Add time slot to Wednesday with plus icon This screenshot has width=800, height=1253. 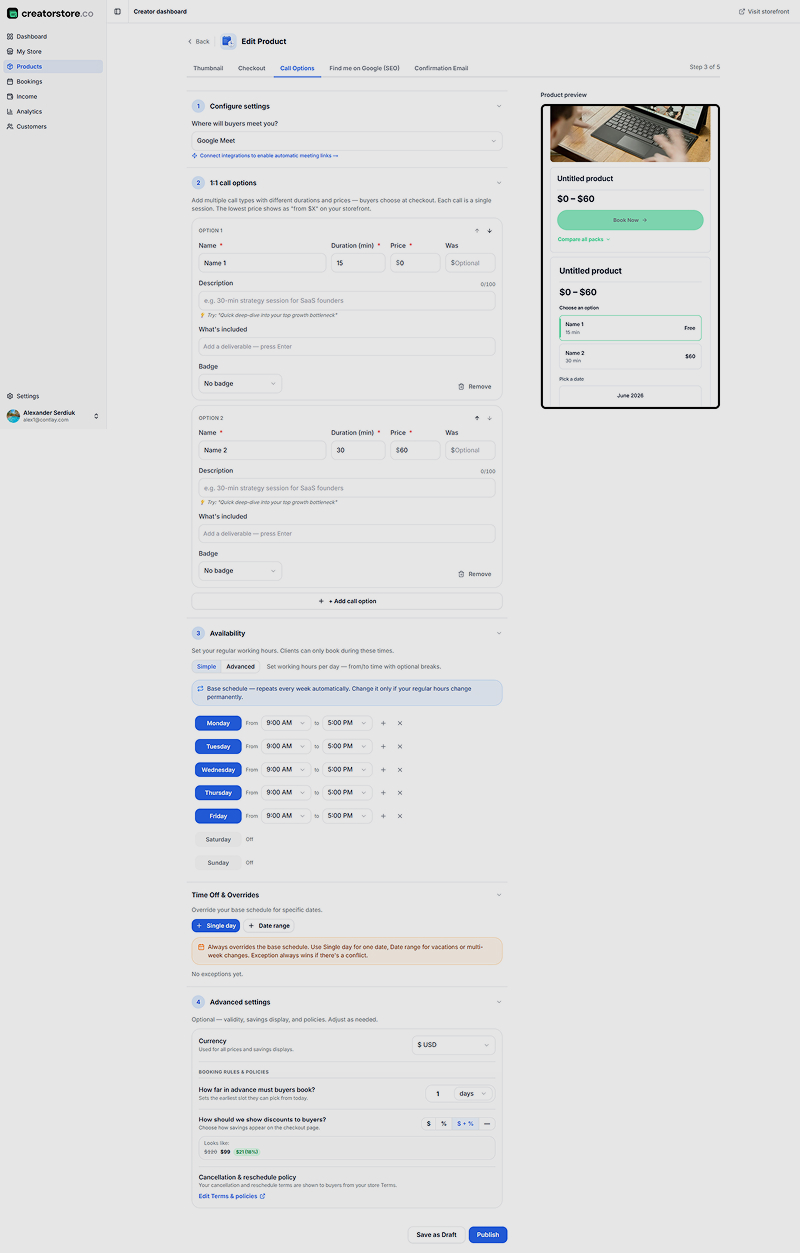383,770
